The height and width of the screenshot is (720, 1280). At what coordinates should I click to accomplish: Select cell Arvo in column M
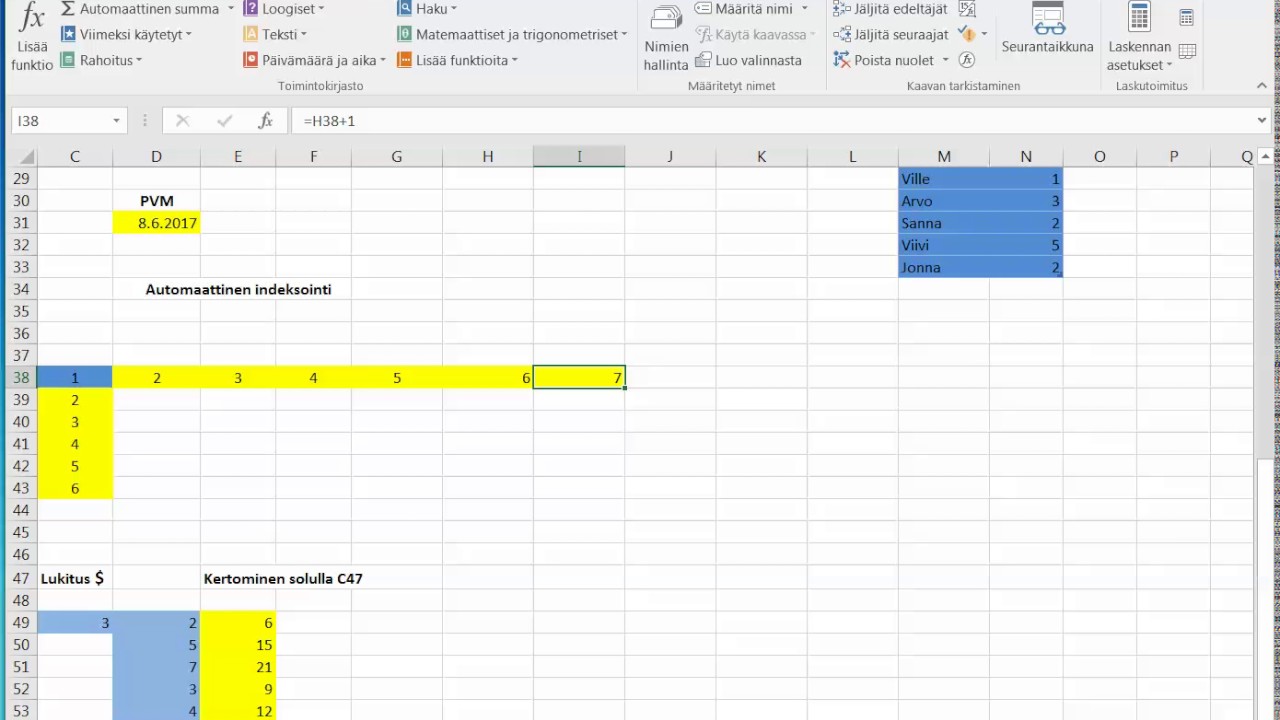pyautogui.click(x=944, y=201)
